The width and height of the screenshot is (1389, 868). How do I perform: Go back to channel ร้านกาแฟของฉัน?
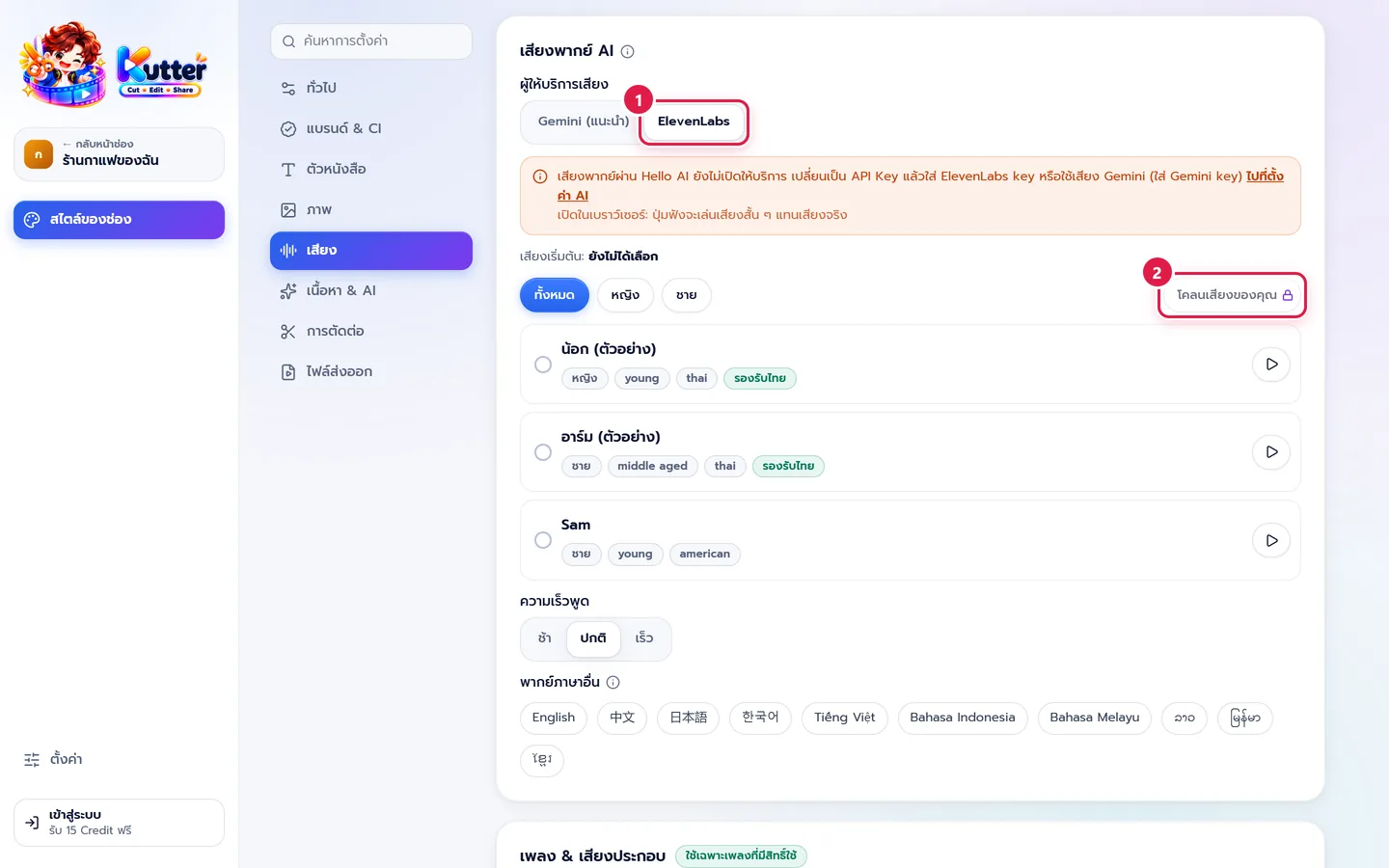(119, 154)
